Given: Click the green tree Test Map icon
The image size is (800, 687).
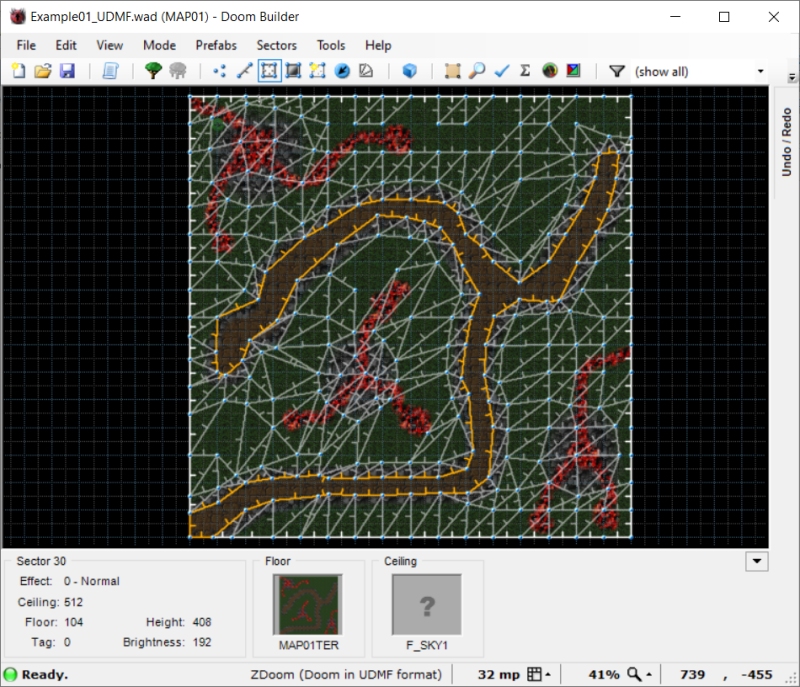Looking at the screenshot, I should click(x=153, y=70).
